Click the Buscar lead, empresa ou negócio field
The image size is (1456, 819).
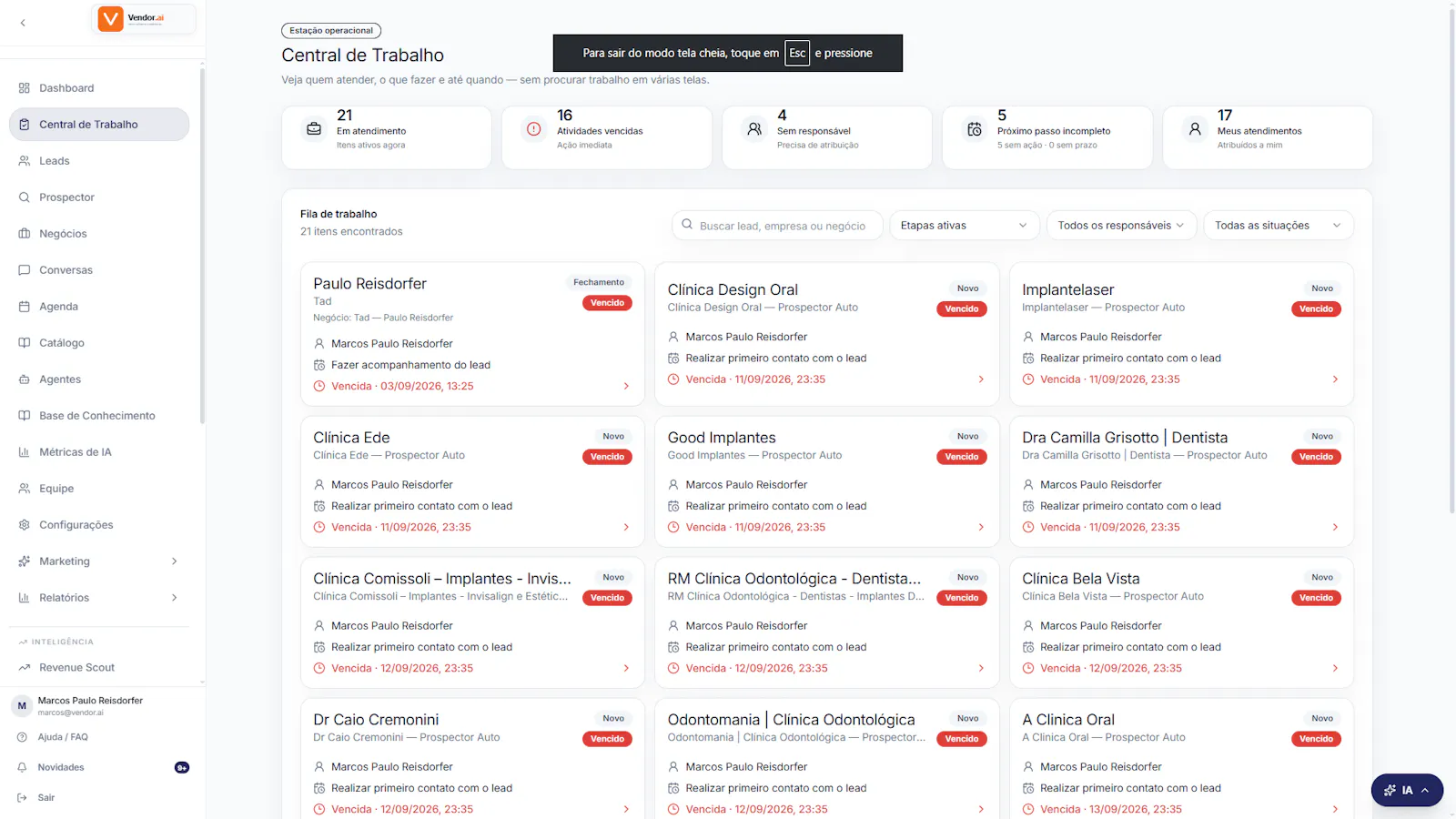[x=777, y=226]
